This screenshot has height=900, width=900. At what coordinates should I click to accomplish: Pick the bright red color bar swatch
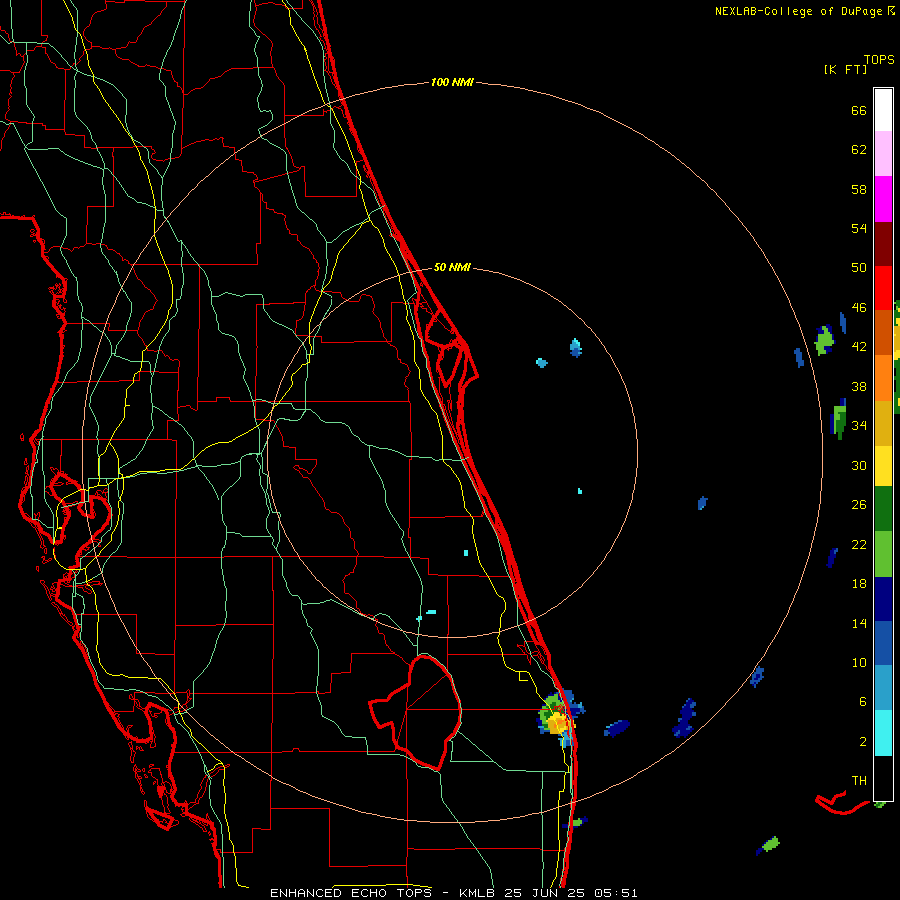point(883,288)
